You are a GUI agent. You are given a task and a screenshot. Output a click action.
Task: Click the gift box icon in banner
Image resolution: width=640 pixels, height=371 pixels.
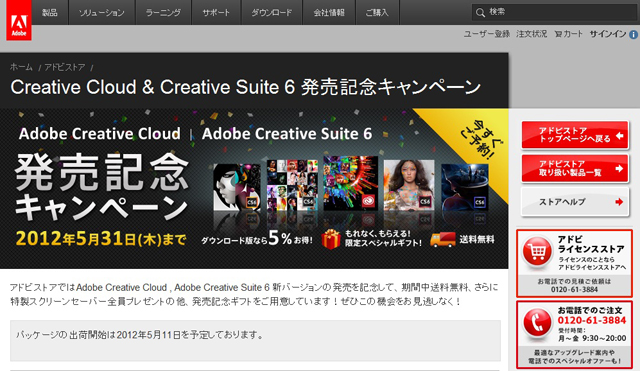tap(331, 239)
